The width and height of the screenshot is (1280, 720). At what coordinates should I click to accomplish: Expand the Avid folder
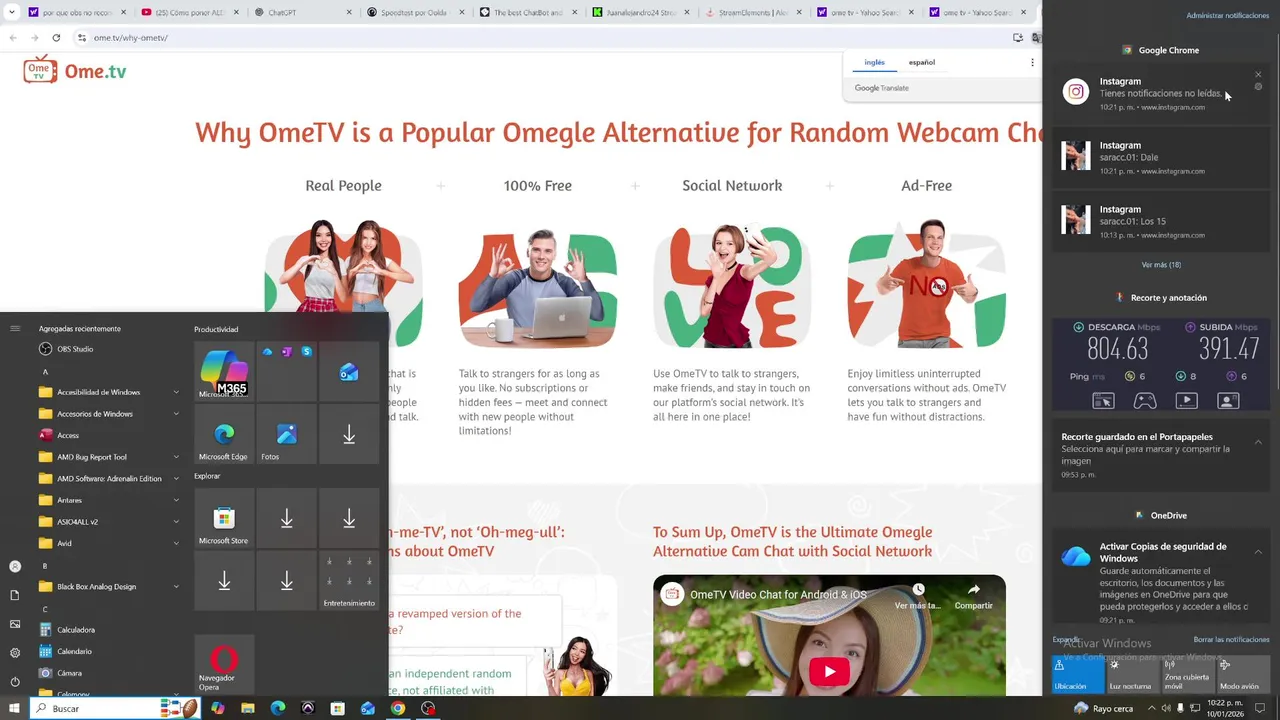coord(110,543)
